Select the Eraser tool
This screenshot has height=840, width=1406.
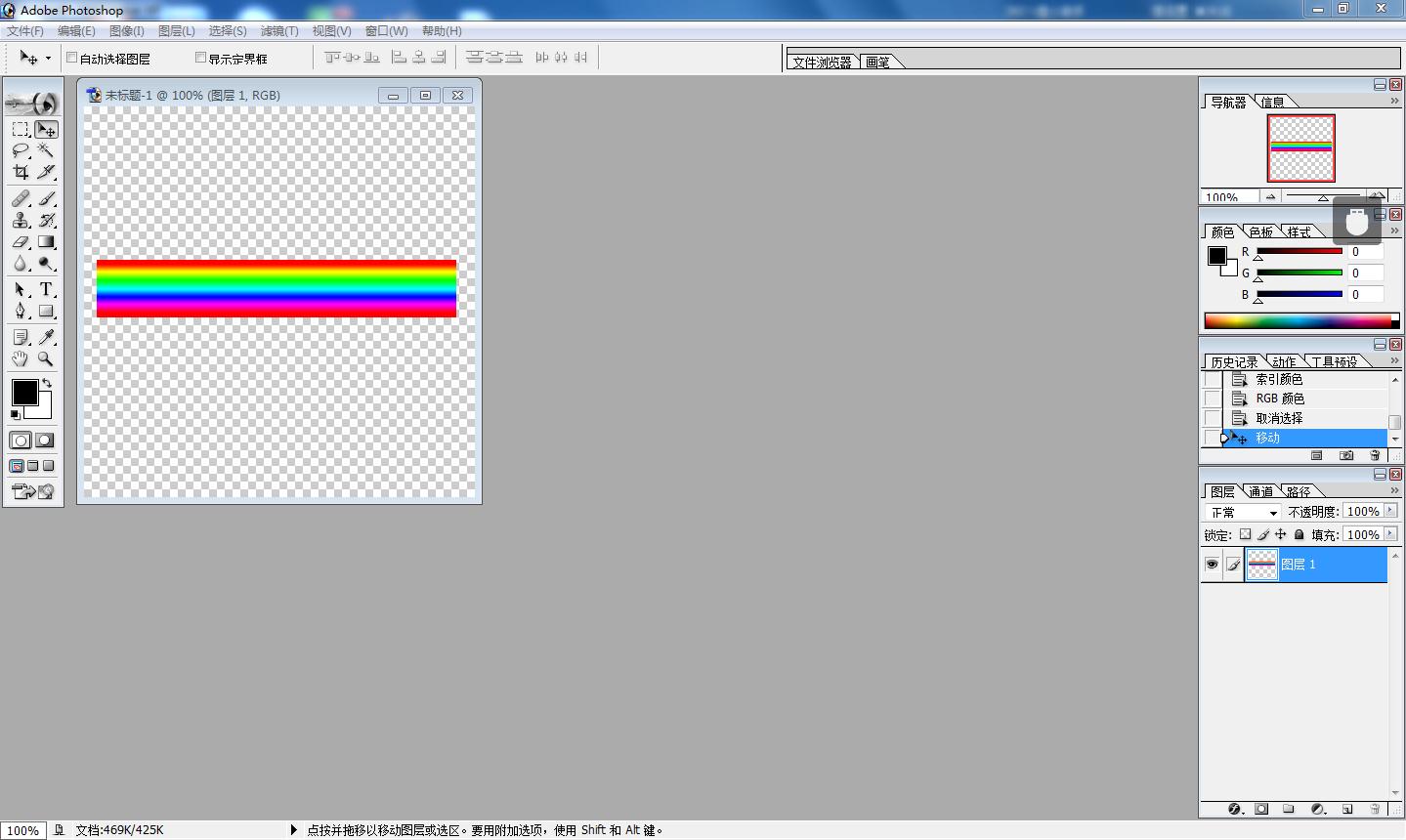(x=21, y=241)
